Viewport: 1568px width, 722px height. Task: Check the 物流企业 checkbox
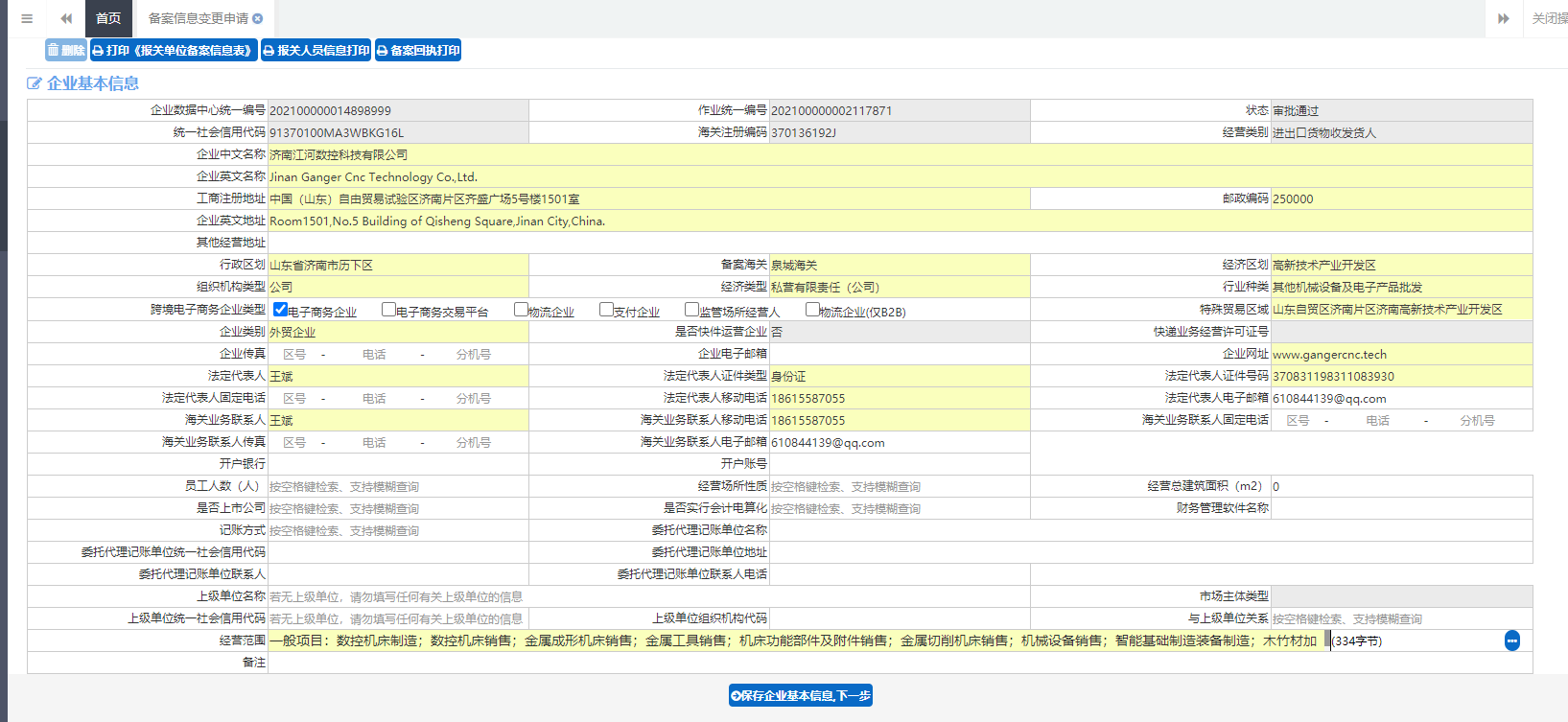coord(521,309)
